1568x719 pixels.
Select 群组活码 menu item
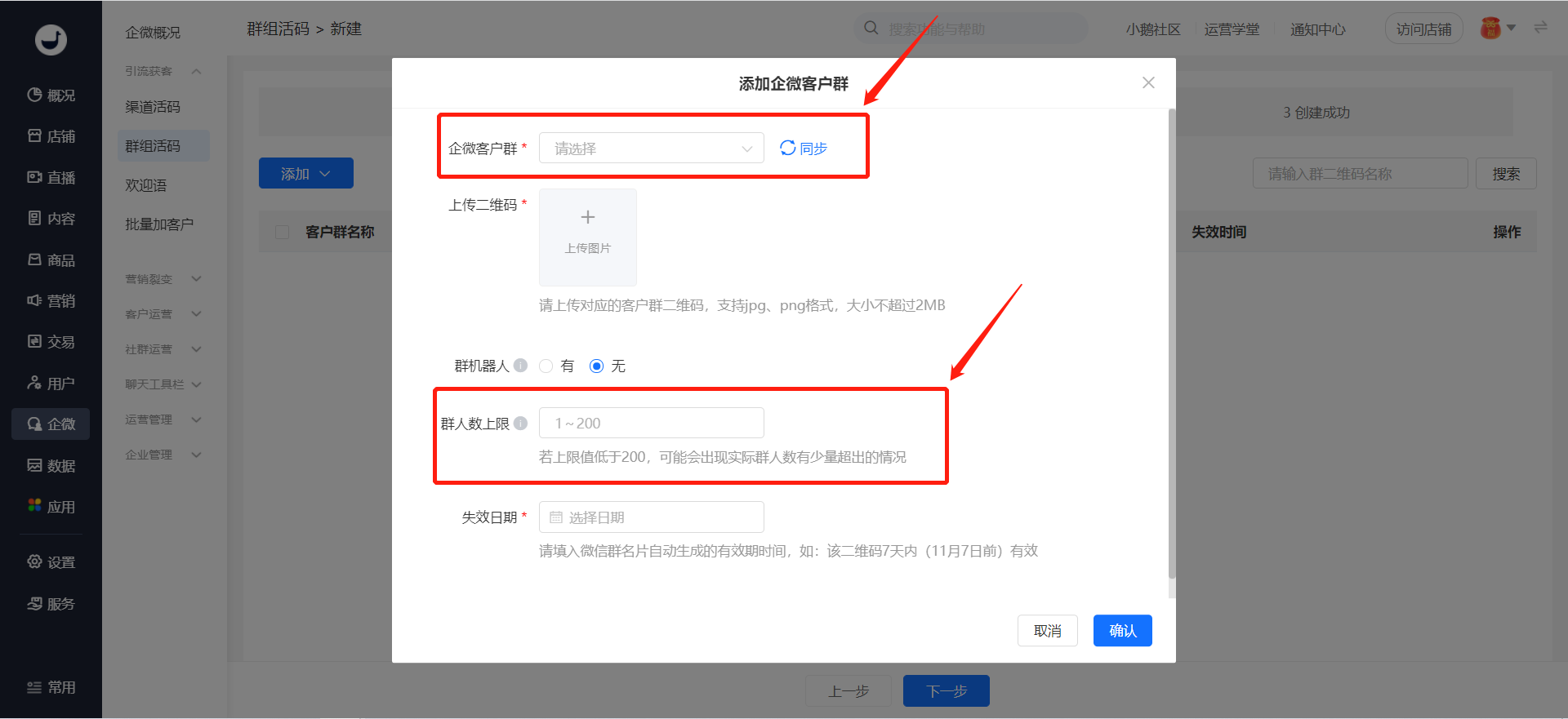coord(163,146)
